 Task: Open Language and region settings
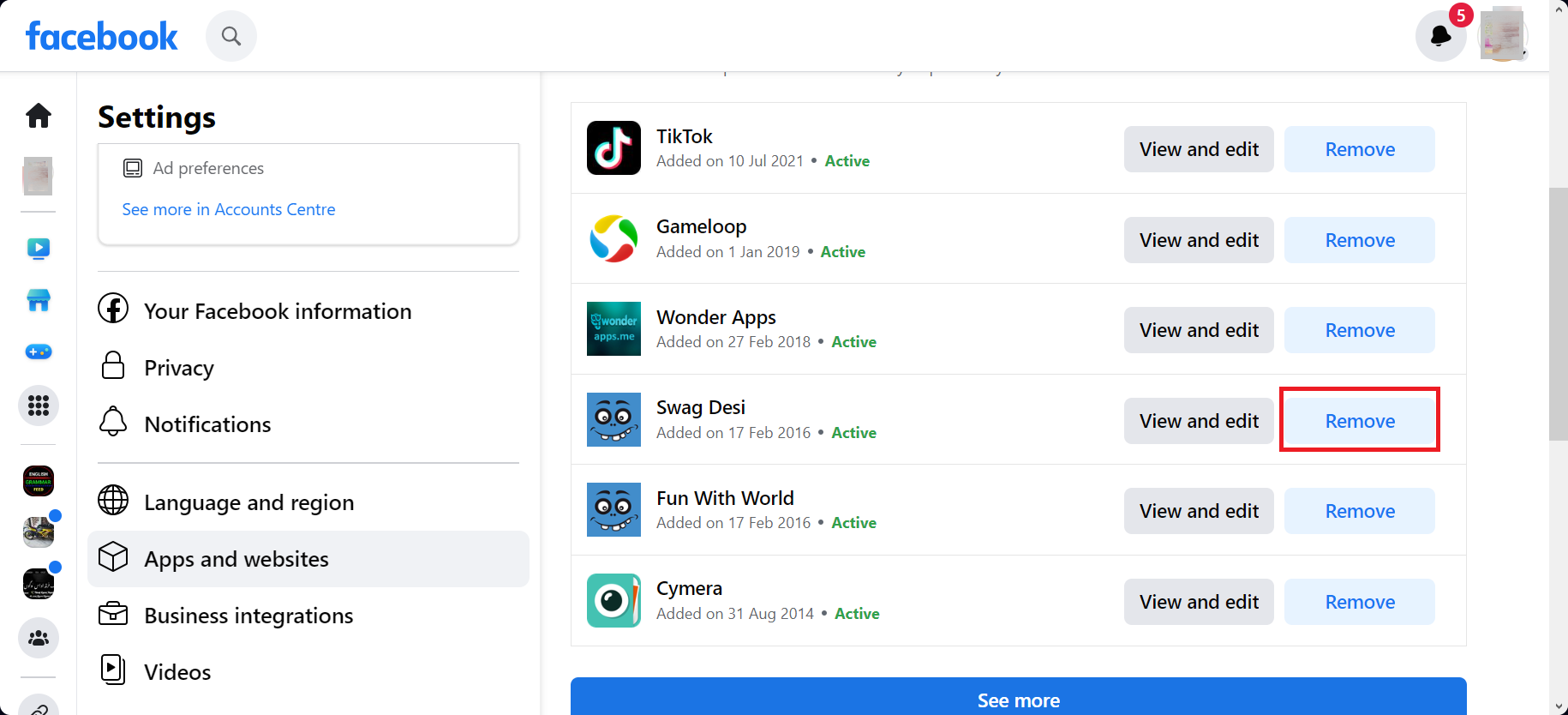(308, 502)
